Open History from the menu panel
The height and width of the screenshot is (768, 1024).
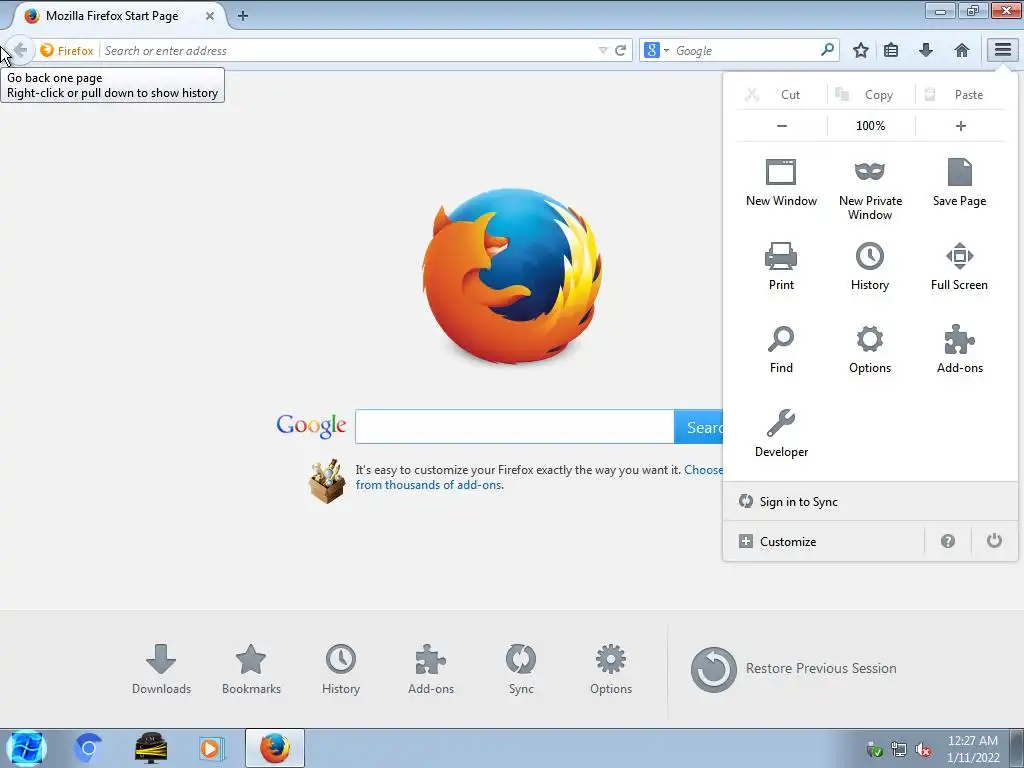[870, 266]
